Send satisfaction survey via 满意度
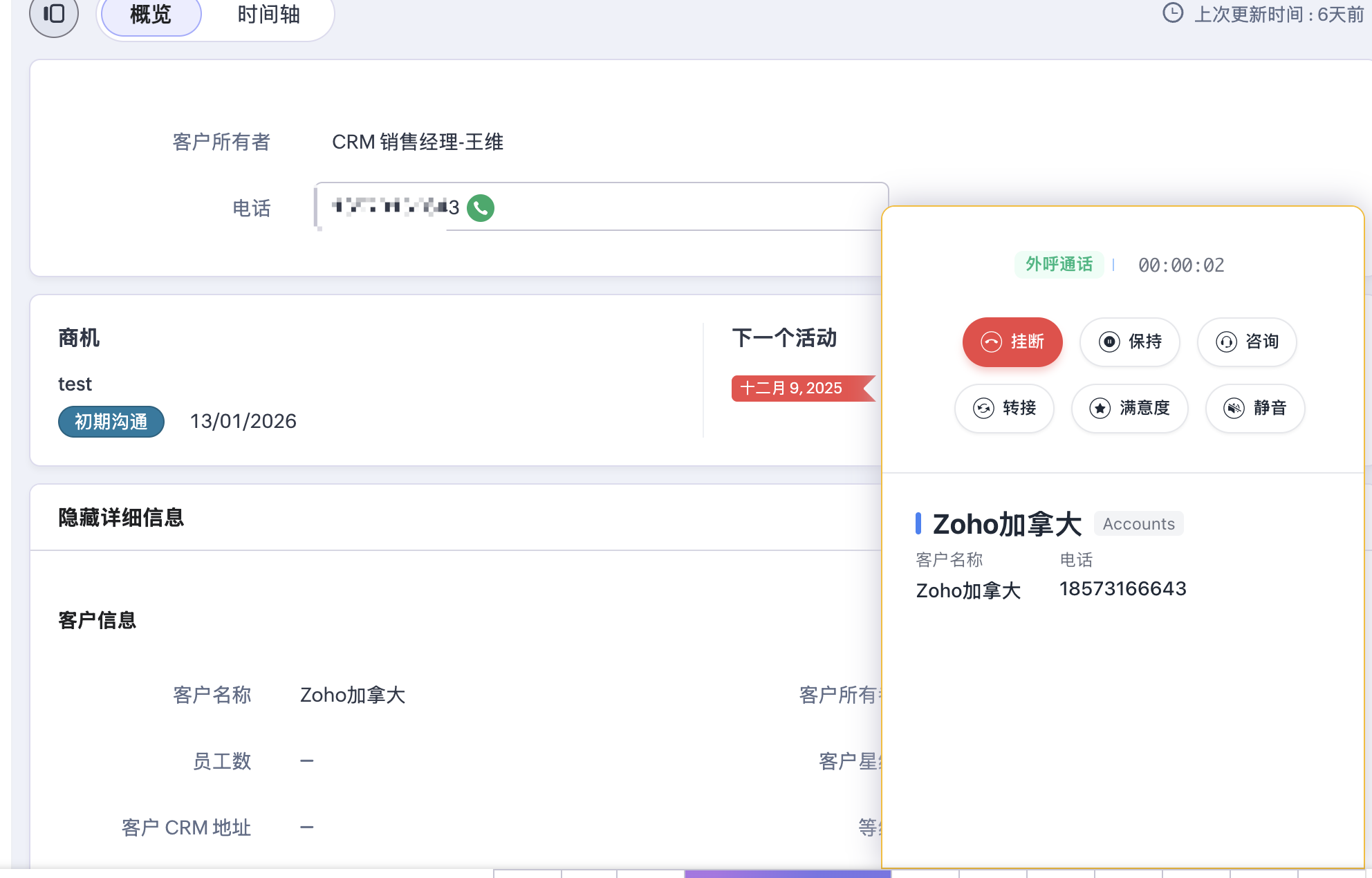The width and height of the screenshot is (1372, 878). point(1129,408)
